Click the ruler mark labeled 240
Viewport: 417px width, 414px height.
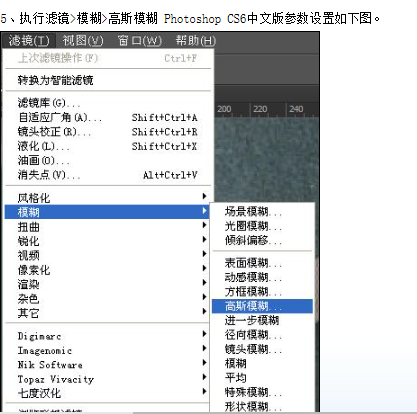[x=296, y=109]
